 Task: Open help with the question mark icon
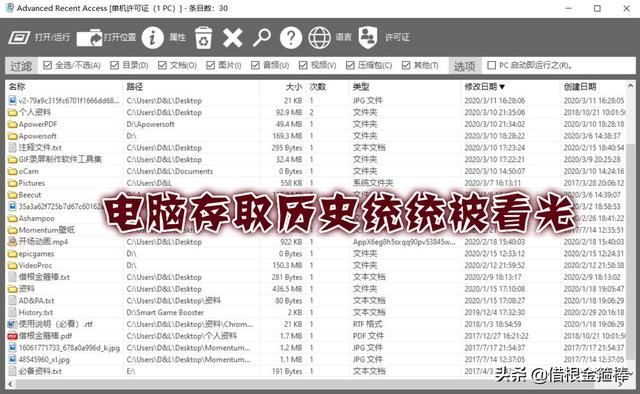[291, 38]
